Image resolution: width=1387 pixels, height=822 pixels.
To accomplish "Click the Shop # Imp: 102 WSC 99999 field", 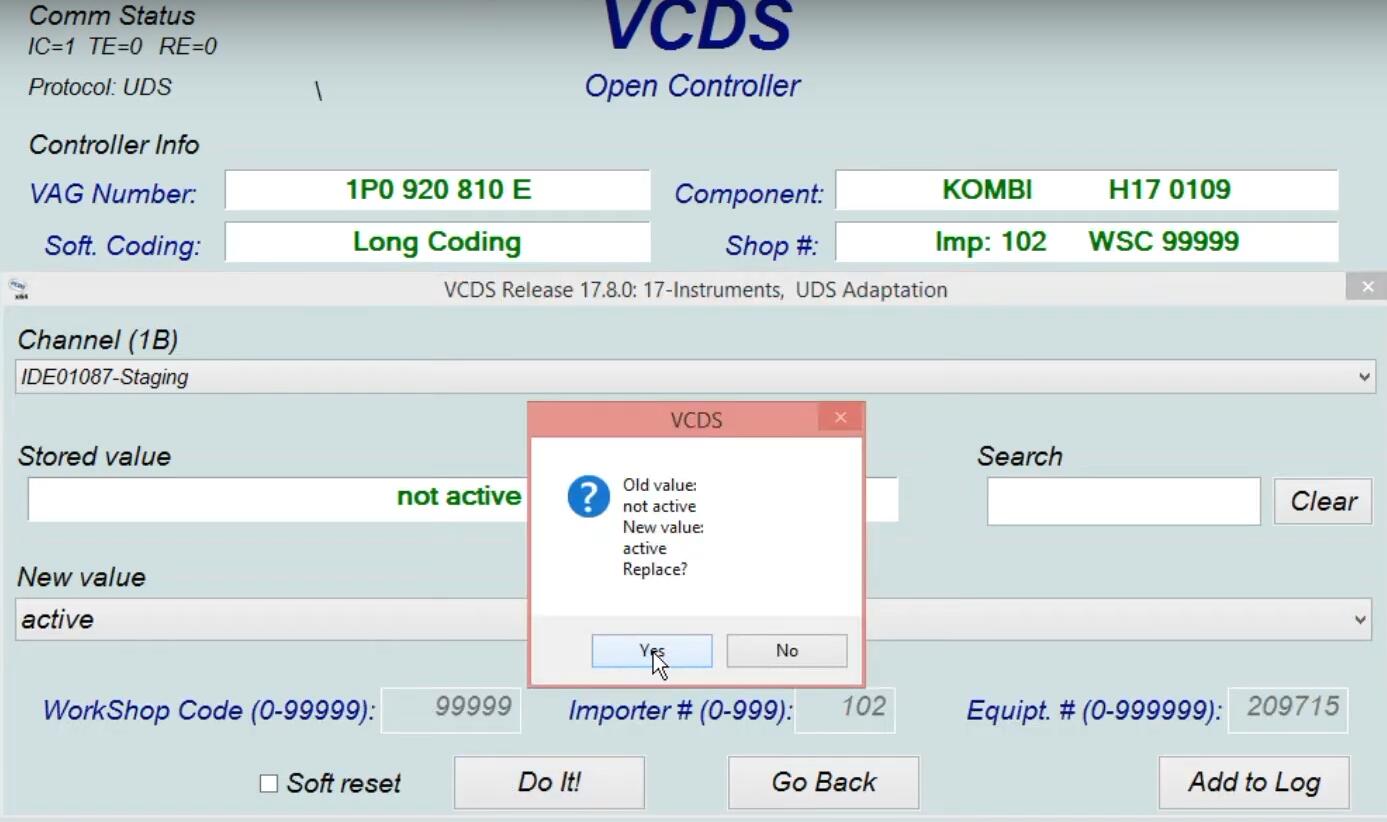I will [1086, 242].
